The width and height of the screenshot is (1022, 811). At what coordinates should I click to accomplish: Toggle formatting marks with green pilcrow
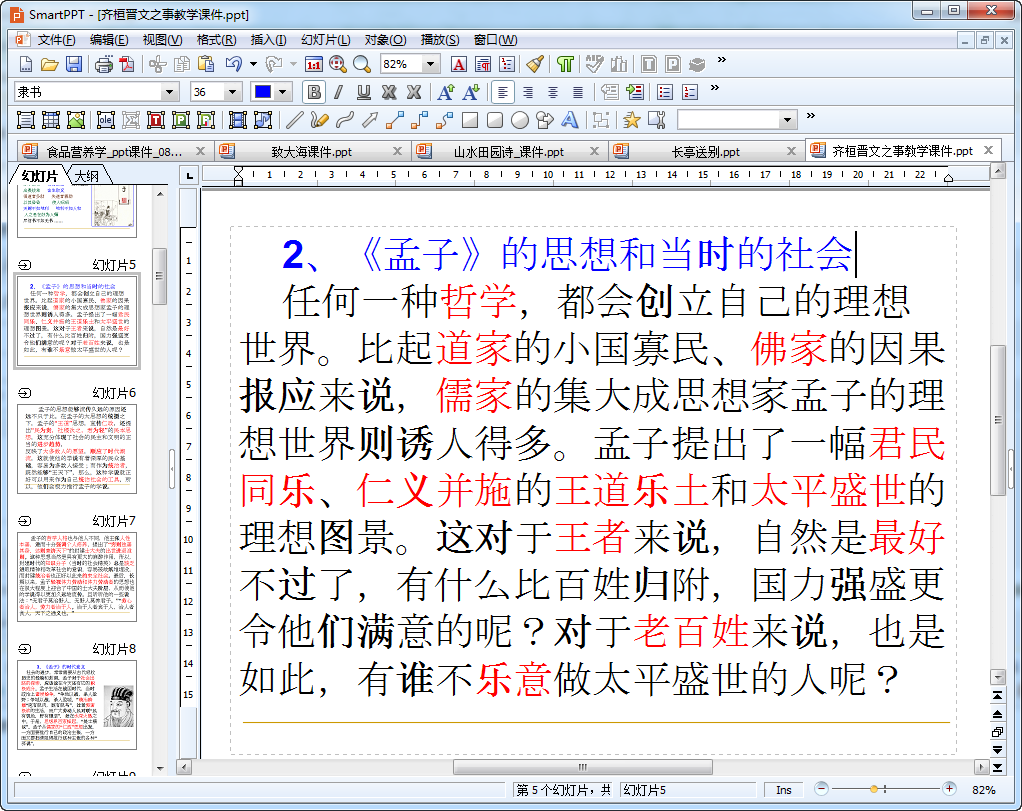tap(565, 64)
